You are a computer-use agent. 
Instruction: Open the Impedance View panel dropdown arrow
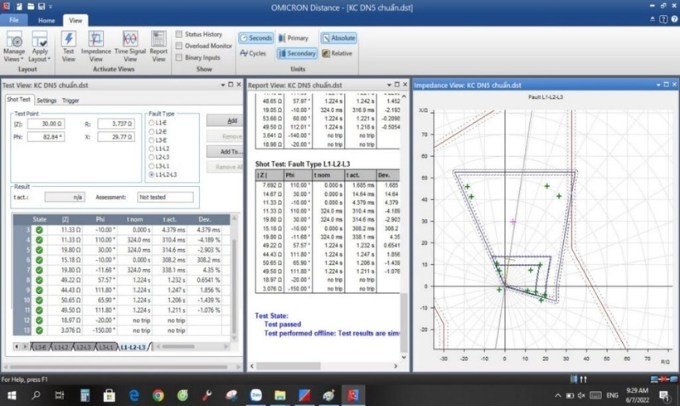pyautogui.click(x=659, y=85)
